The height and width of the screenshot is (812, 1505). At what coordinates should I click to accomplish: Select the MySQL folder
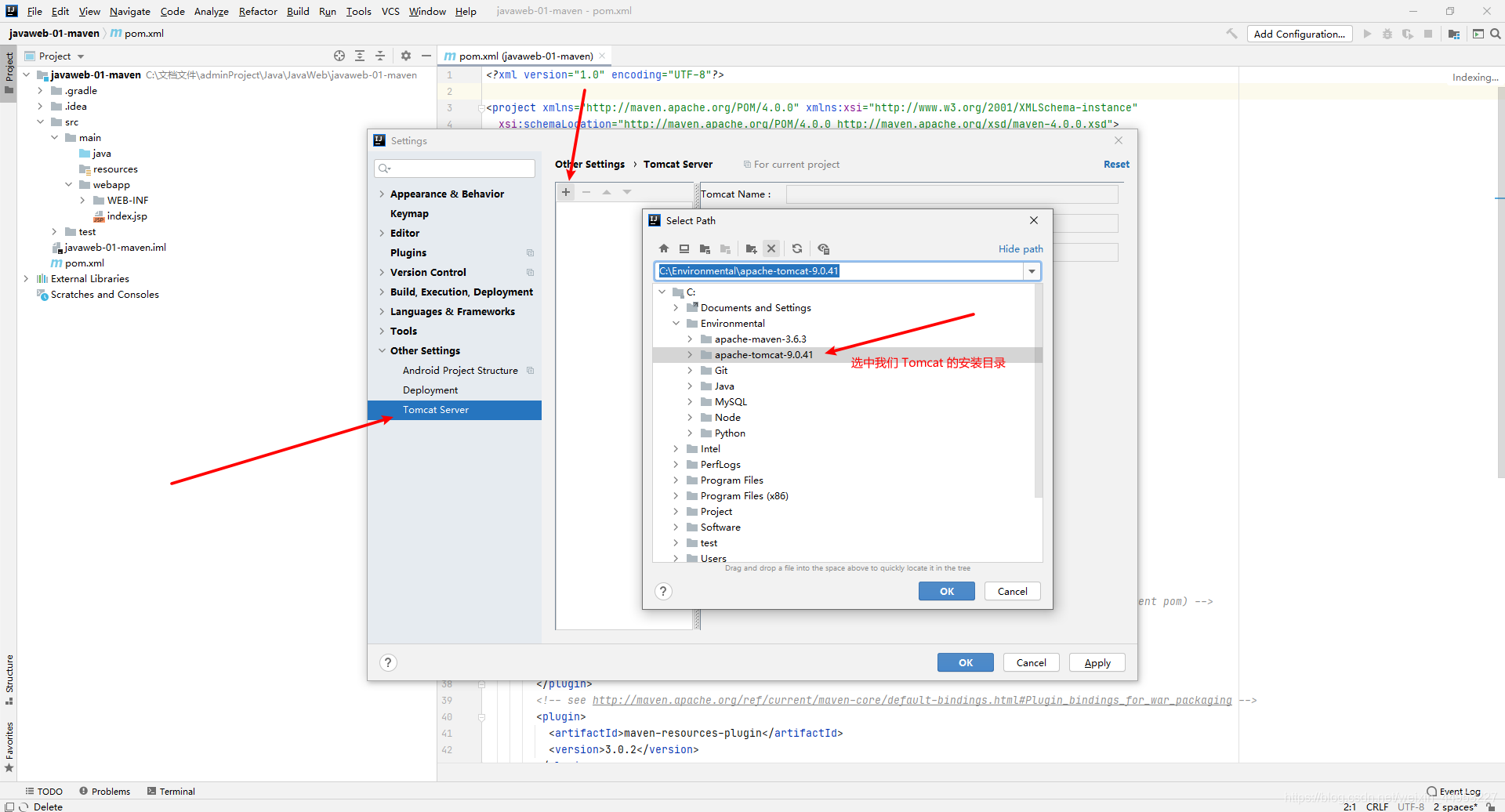(x=731, y=402)
